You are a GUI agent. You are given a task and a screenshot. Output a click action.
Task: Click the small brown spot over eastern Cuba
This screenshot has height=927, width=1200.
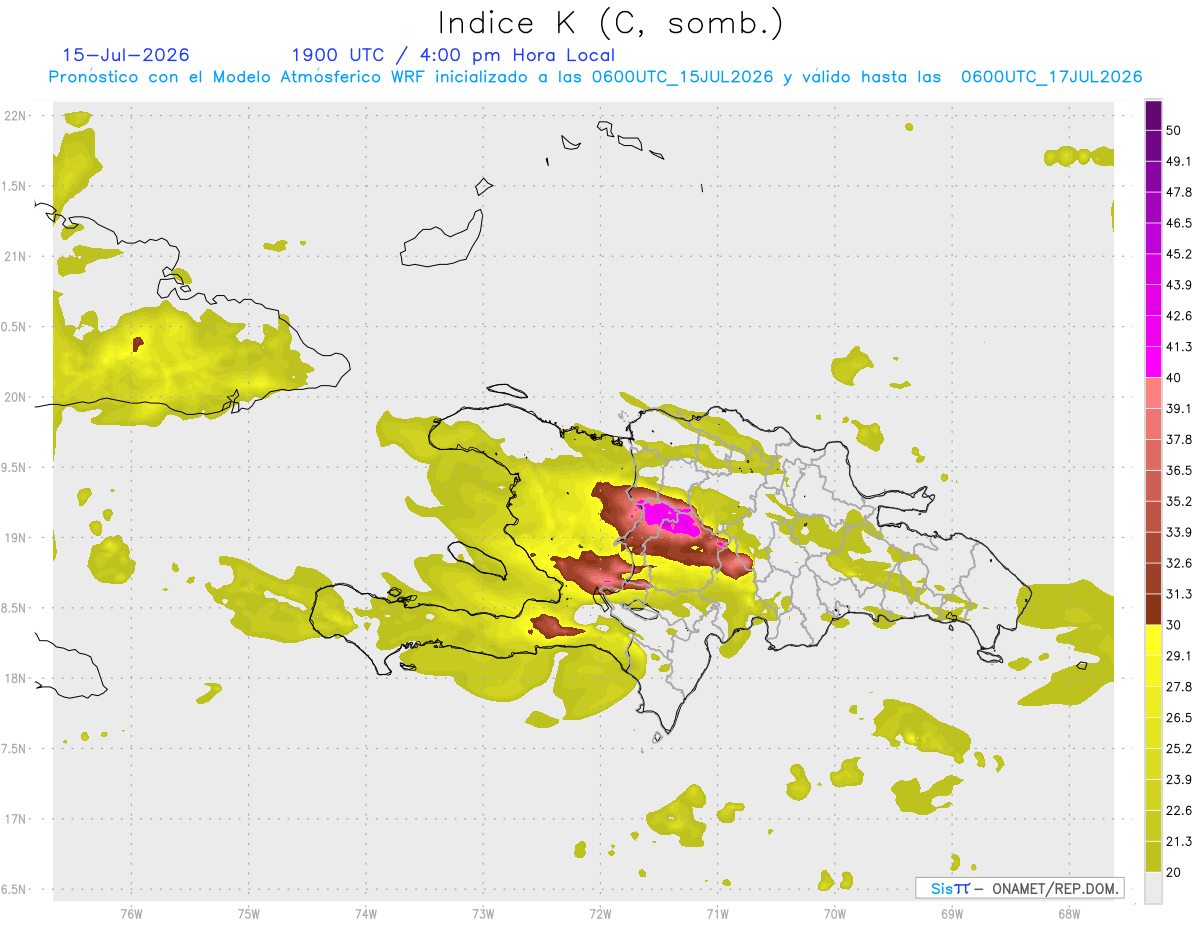click(x=137, y=344)
